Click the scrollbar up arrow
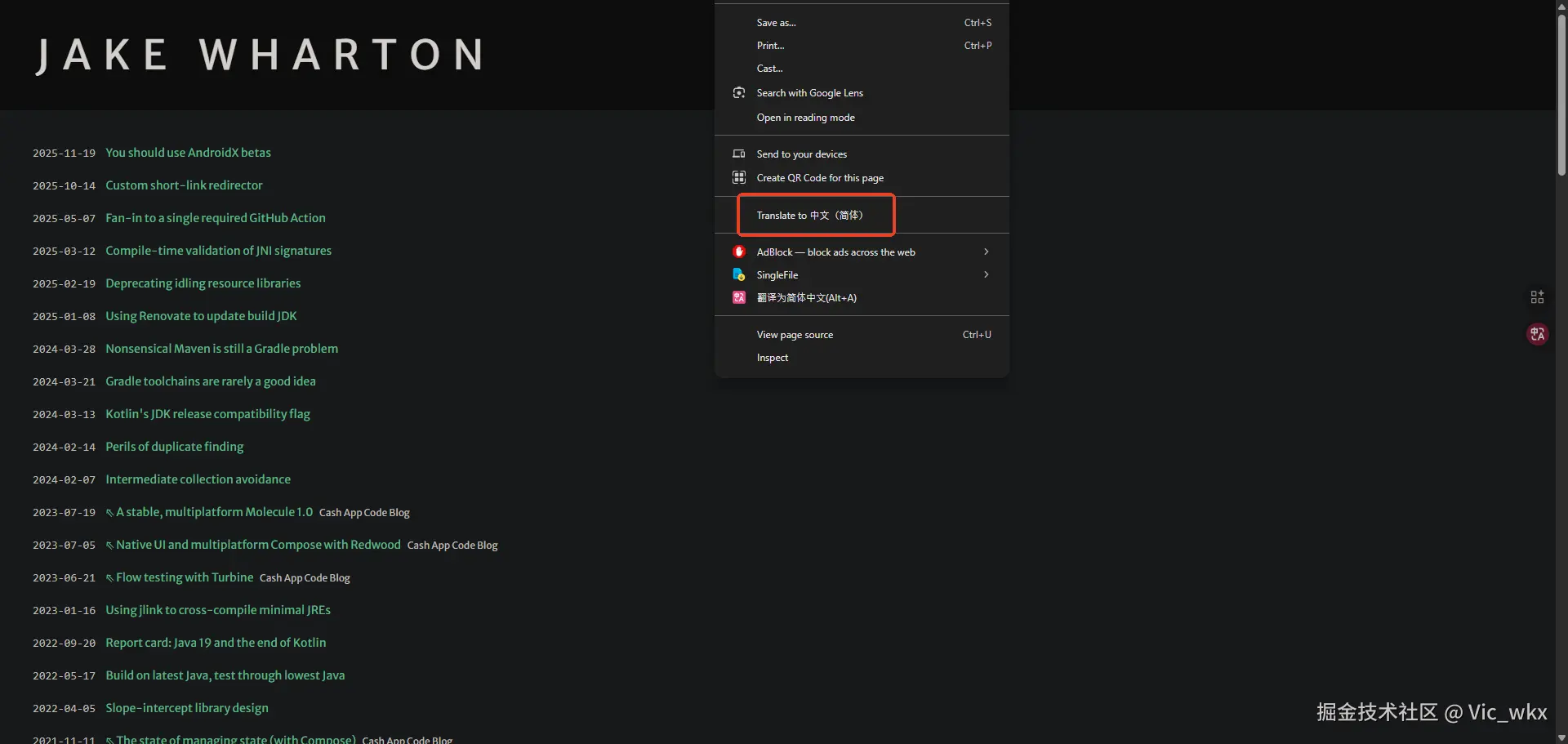1568x744 pixels. 1561,6
